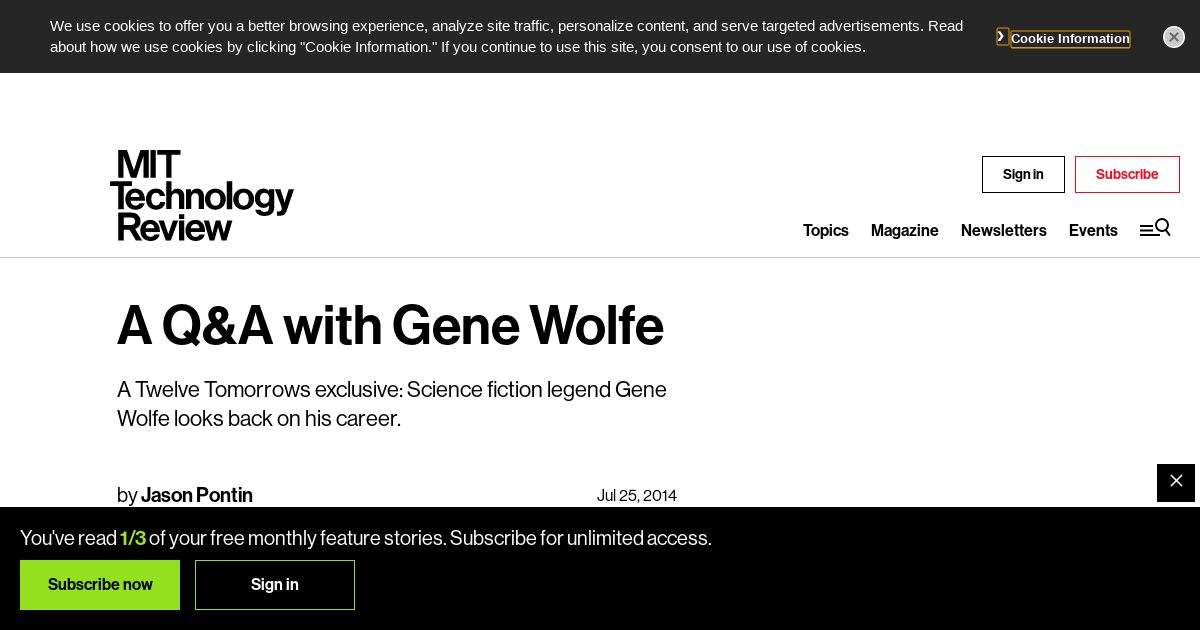This screenshot has width=1200, height=630.
Task: Open author Jason Pontin's profile link
Action: tap(196, 495)
